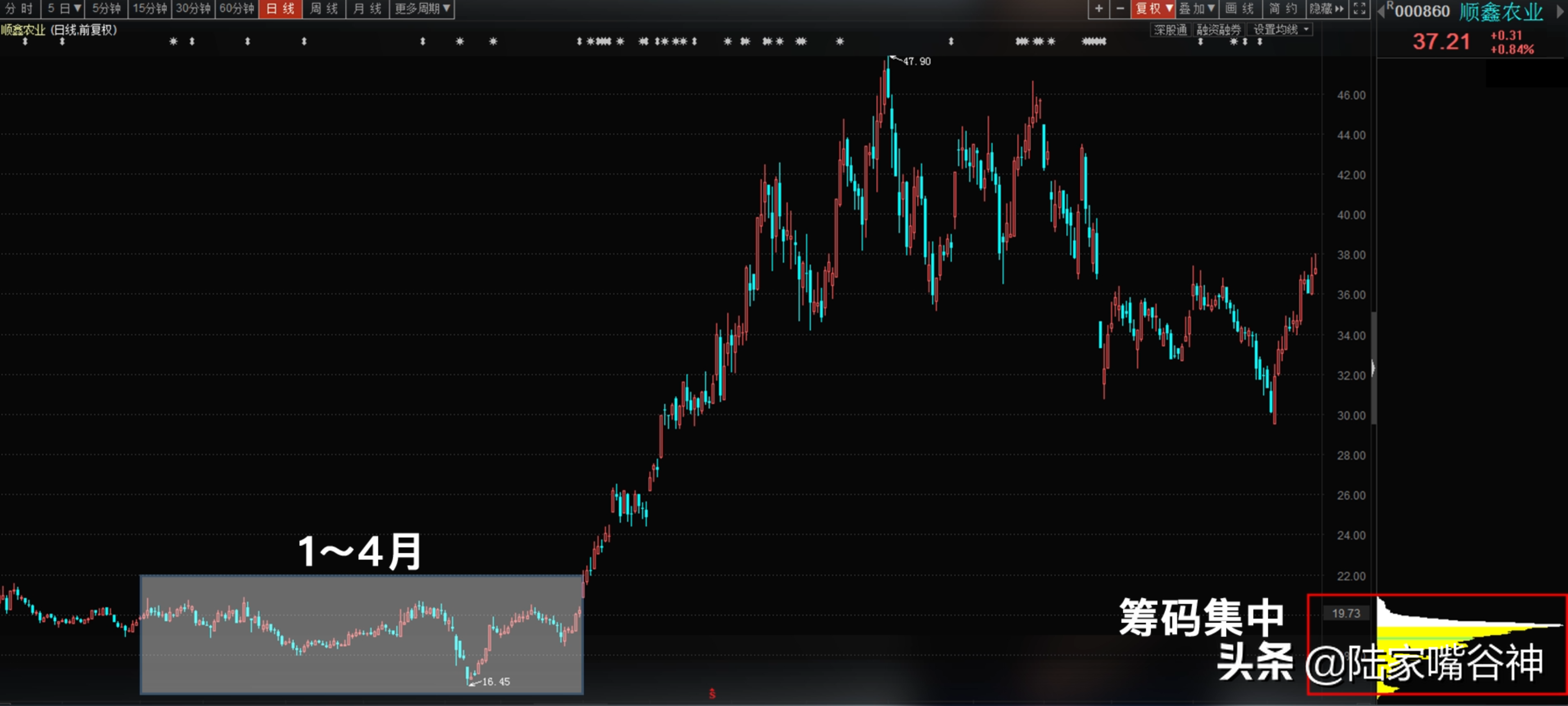The height and width of the screenshot is (706, 1568).
Task: Toggle the 深股通 indicator
Action: (x=1170, y=29)
